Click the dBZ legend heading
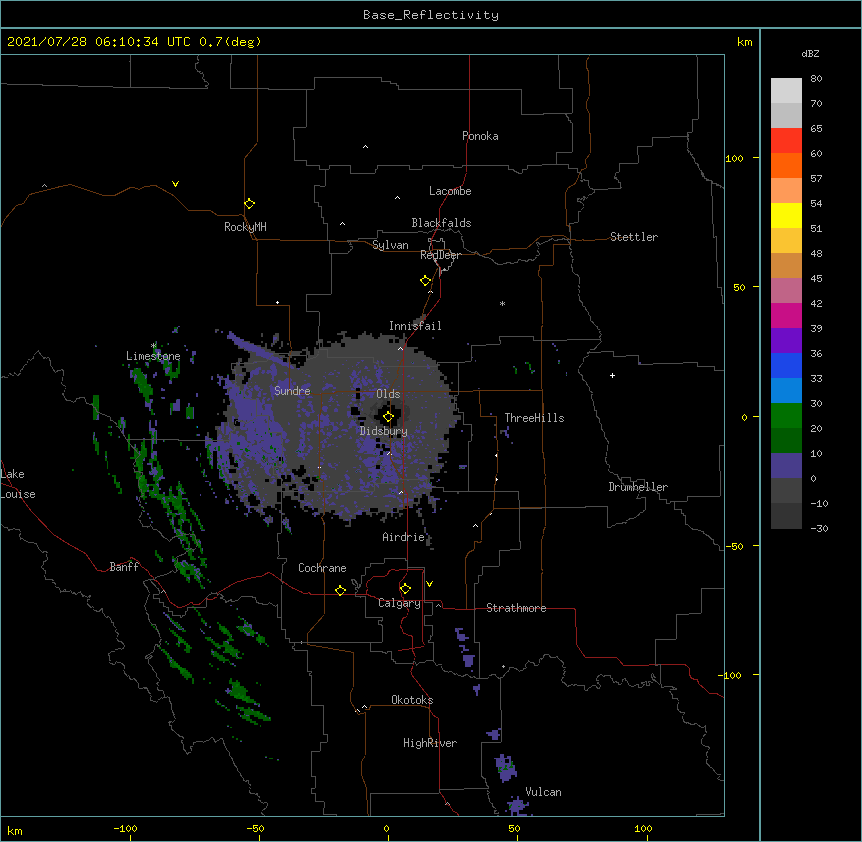The height and width of the screenshot is (842, 862). (810, 53)
